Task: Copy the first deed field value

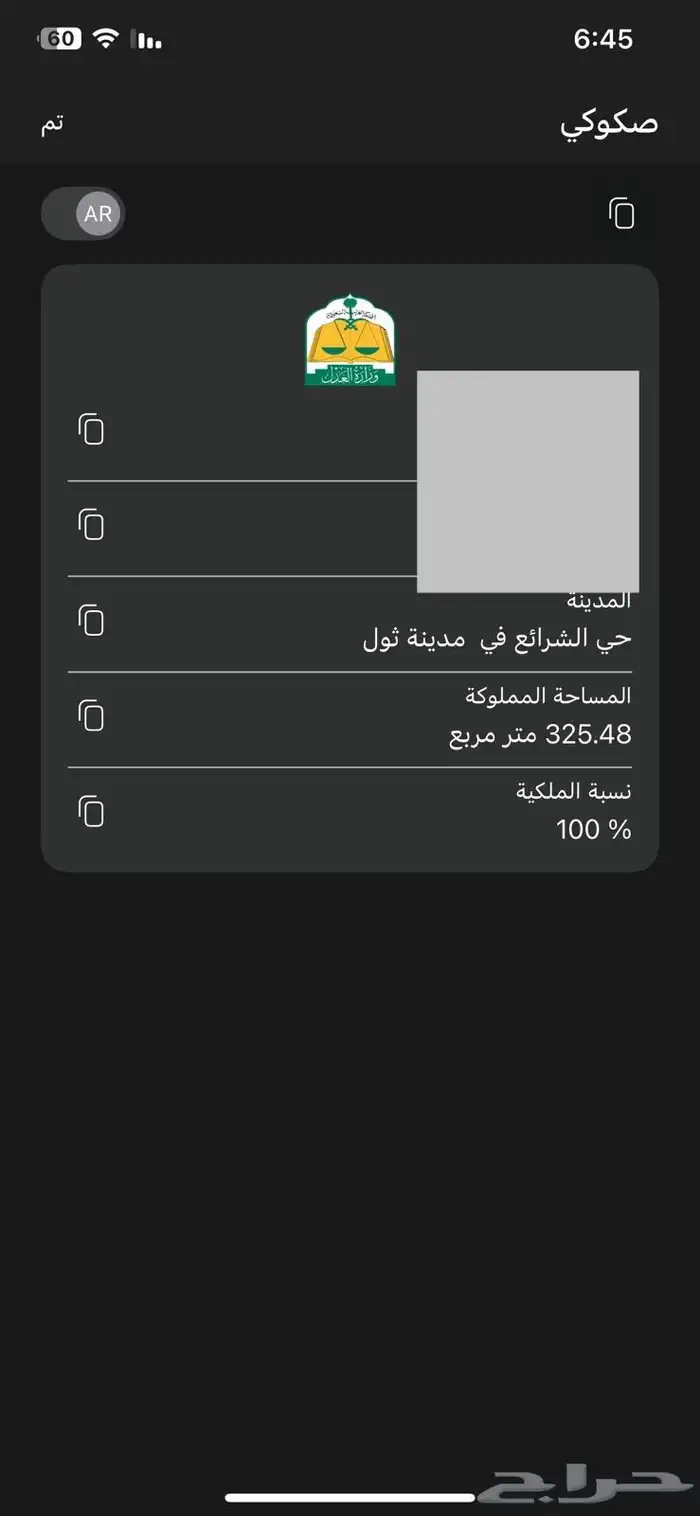Action: click(x=91, y=429)
